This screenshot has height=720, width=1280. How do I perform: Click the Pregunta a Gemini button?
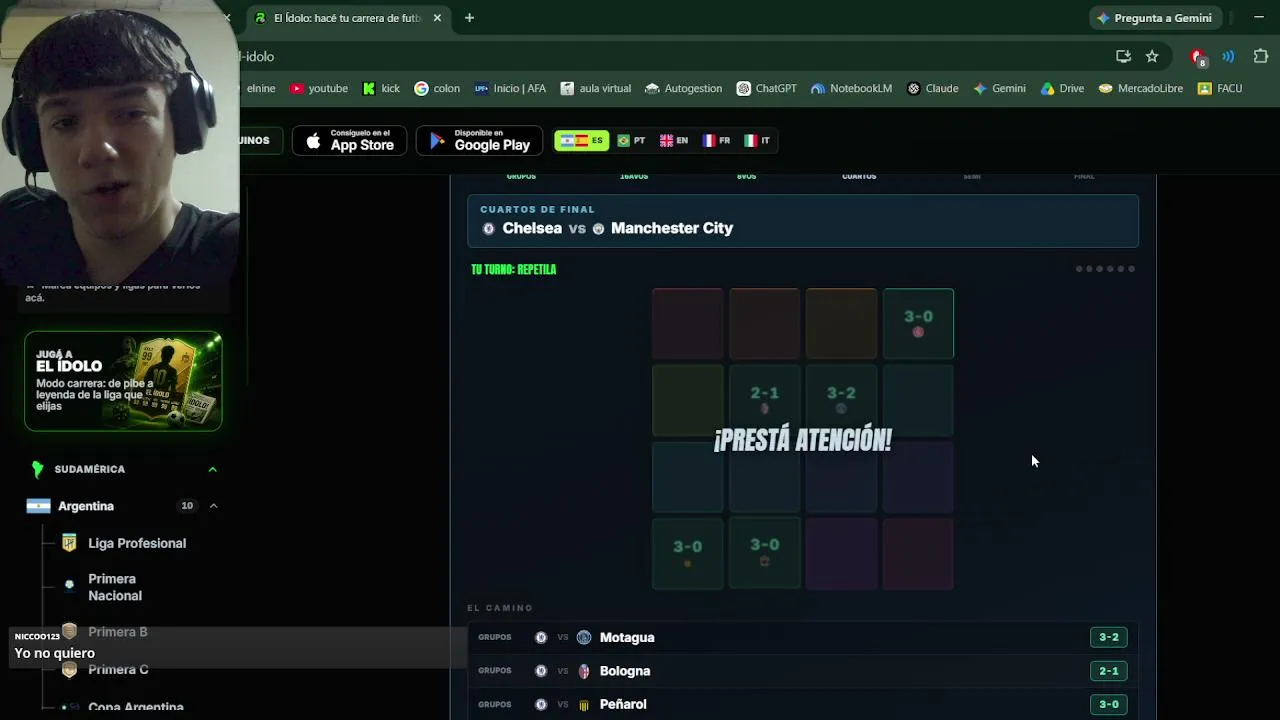1154,18
